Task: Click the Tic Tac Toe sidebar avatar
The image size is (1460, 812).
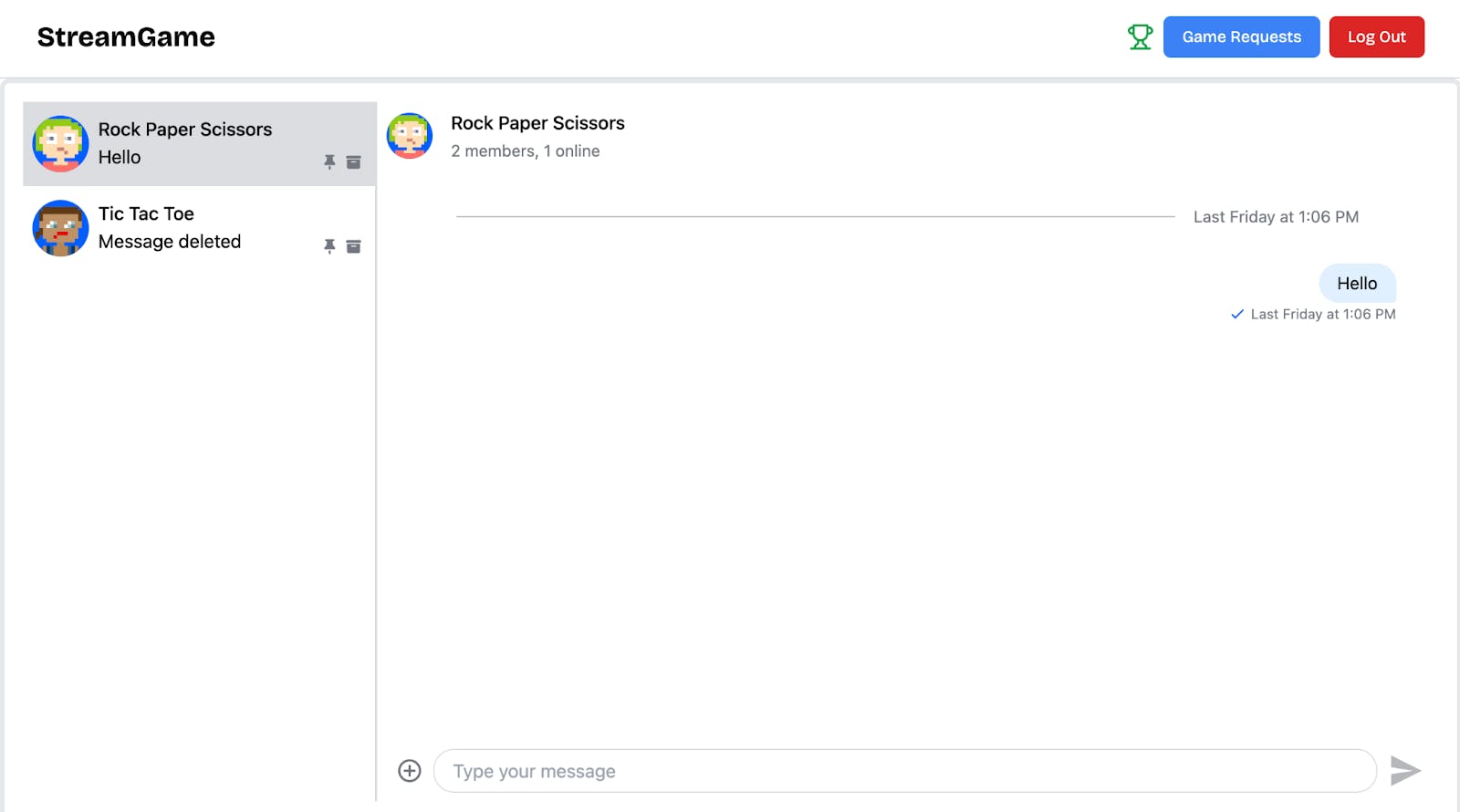Action: point(60,228)
